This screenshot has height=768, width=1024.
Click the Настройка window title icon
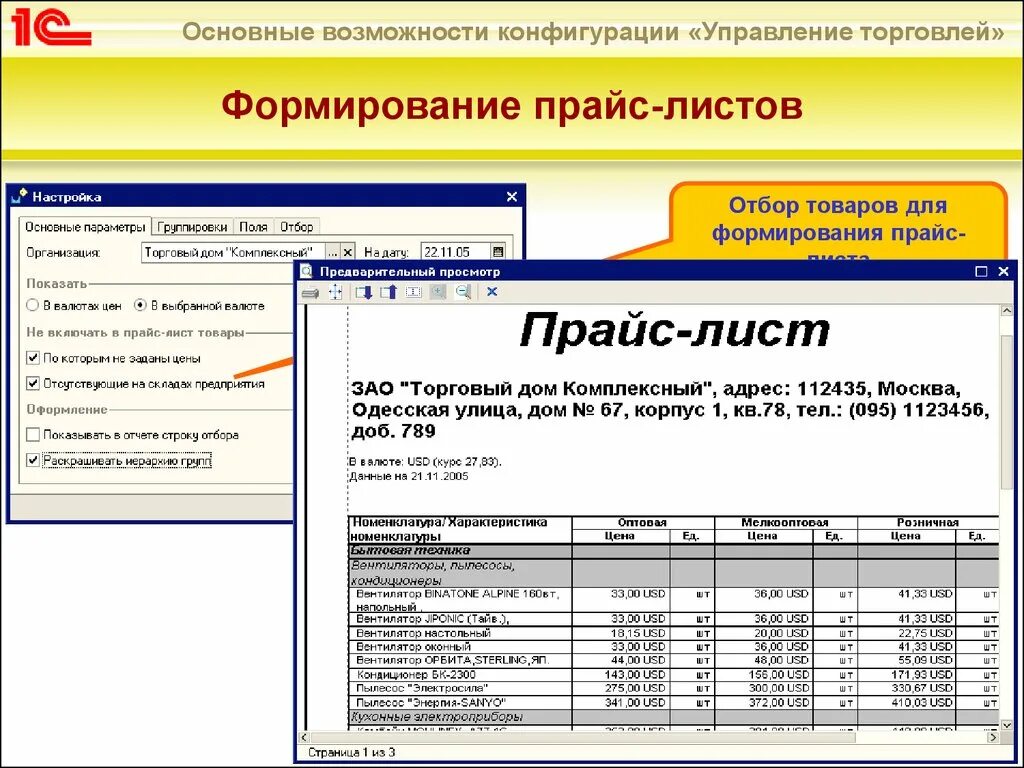20,196
